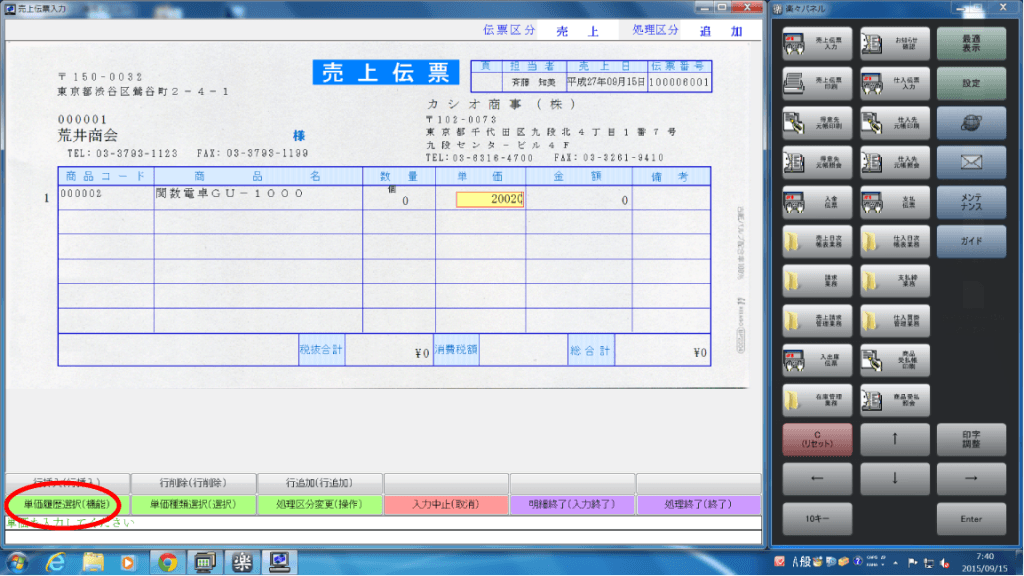This screenshot has height=576, width=1024.
Task: Click 行削除(行削除) button
Action: (193, 483)
